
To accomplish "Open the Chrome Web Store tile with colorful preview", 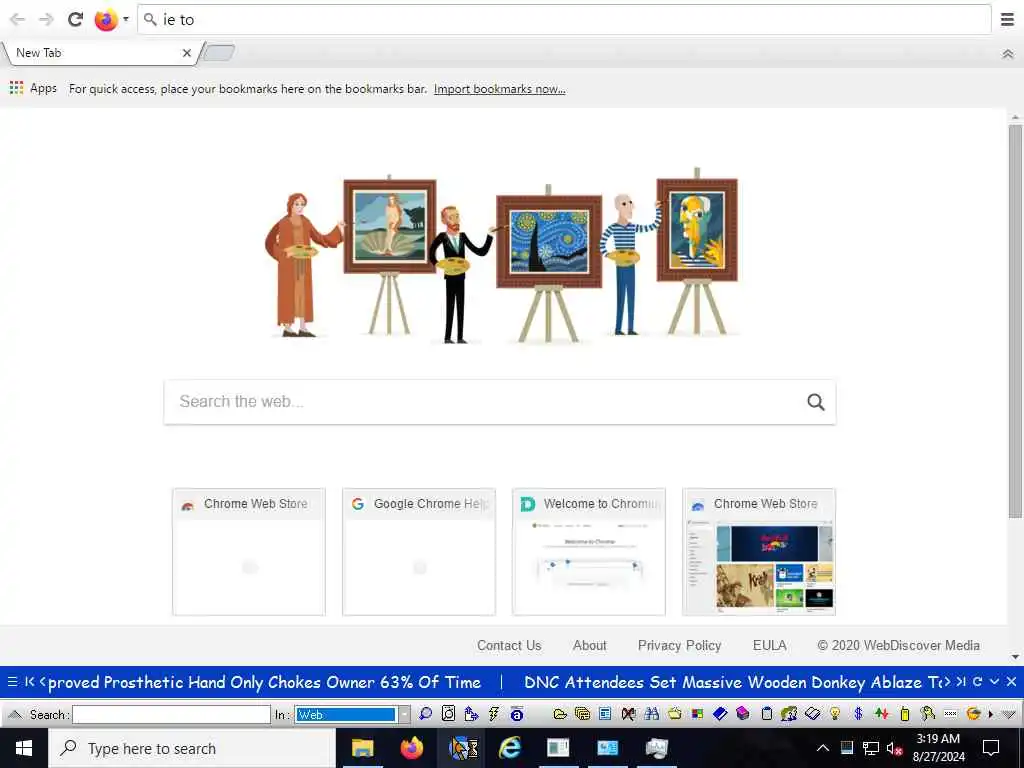I will 759,552.
